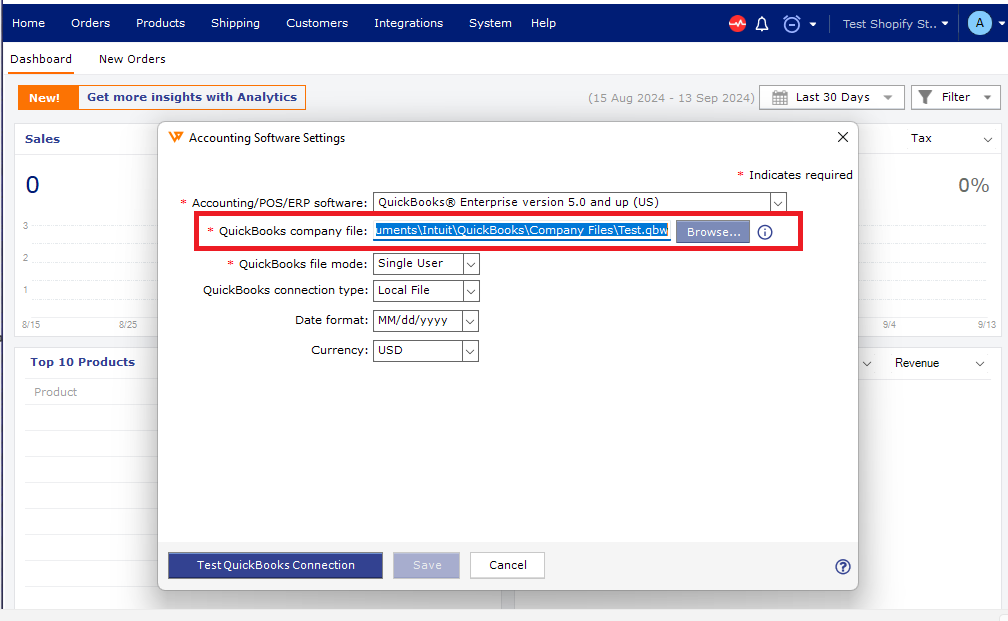The image size is (1008, 621).
Task: Open the Accounting/POS/ERP software dropdown
Action: click(579, 202)
